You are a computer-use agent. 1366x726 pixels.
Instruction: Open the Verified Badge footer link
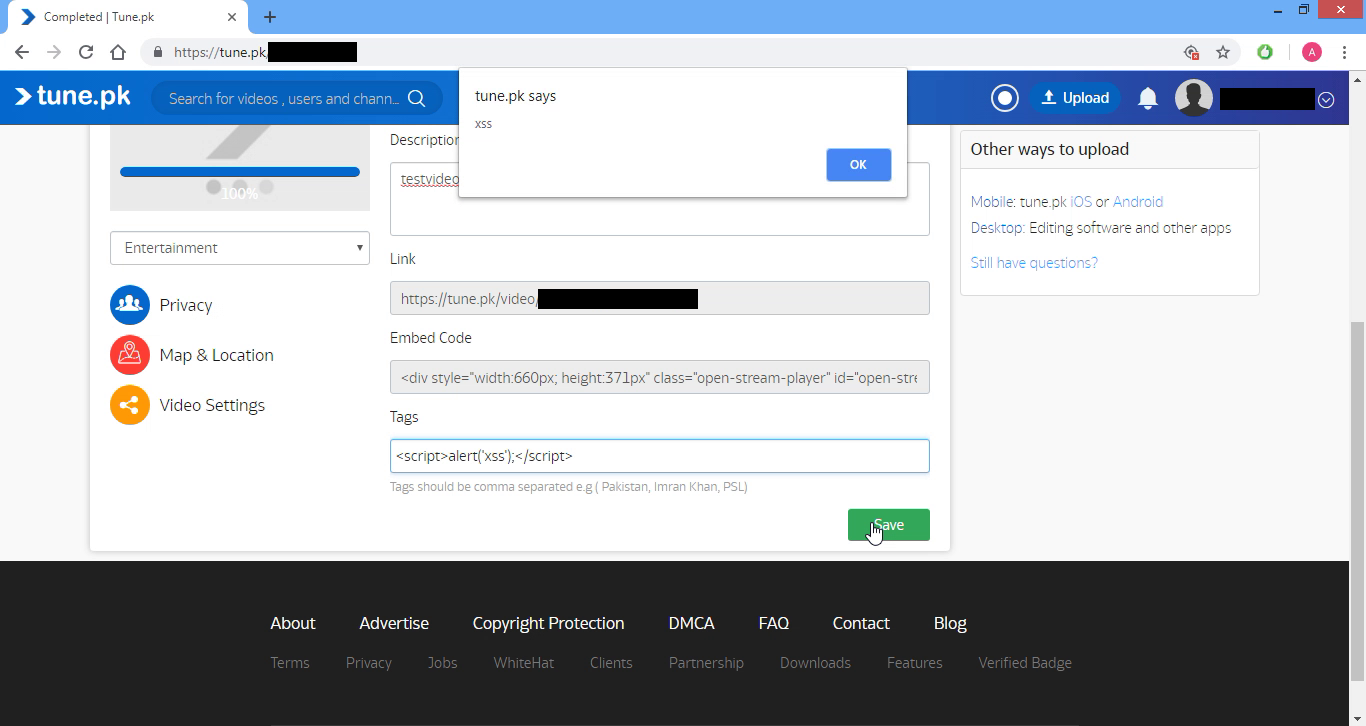1025,663
